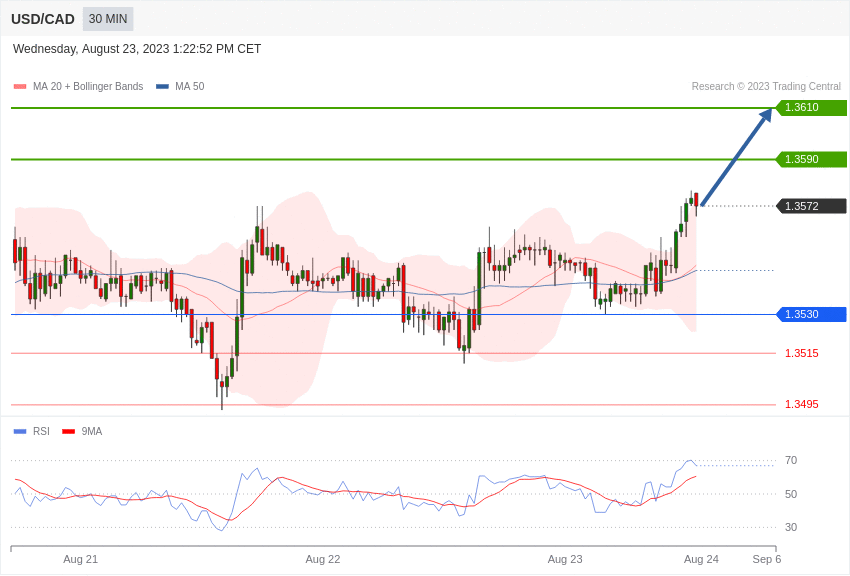Click the 'MA 50' legend label

[190, 87]
